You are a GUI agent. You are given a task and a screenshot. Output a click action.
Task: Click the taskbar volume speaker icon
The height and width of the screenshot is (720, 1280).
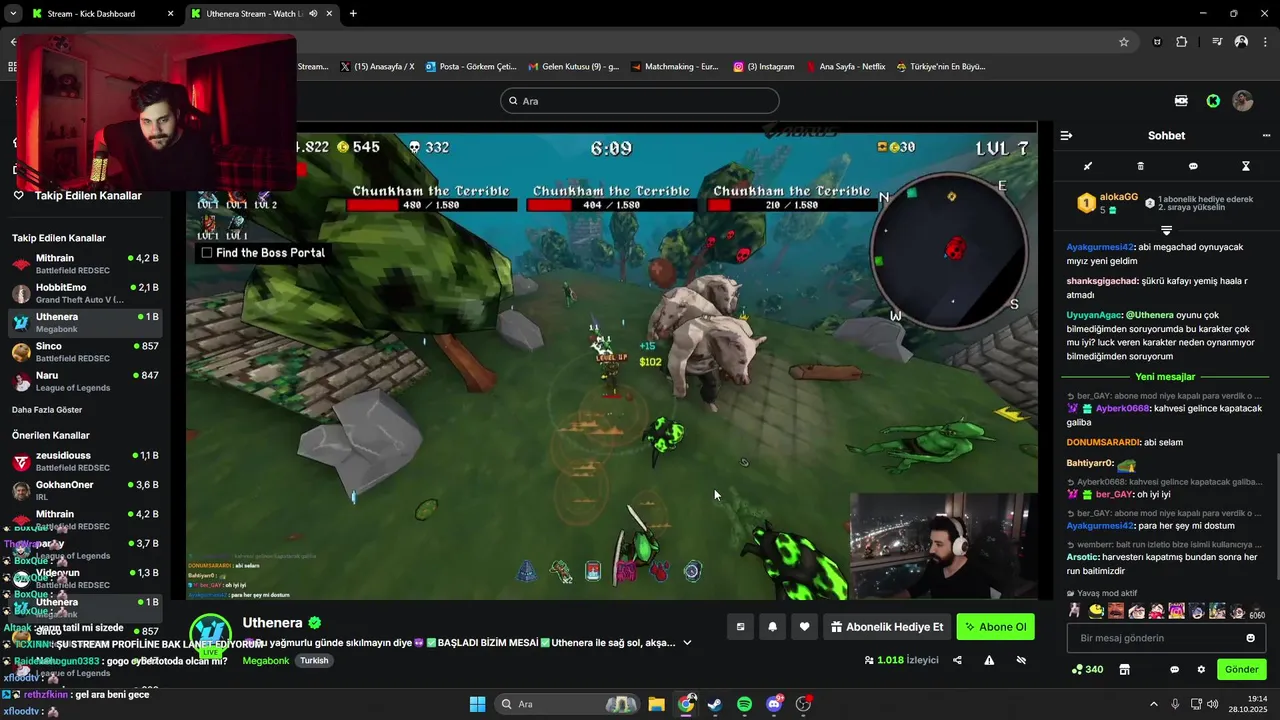[1212, 704]
